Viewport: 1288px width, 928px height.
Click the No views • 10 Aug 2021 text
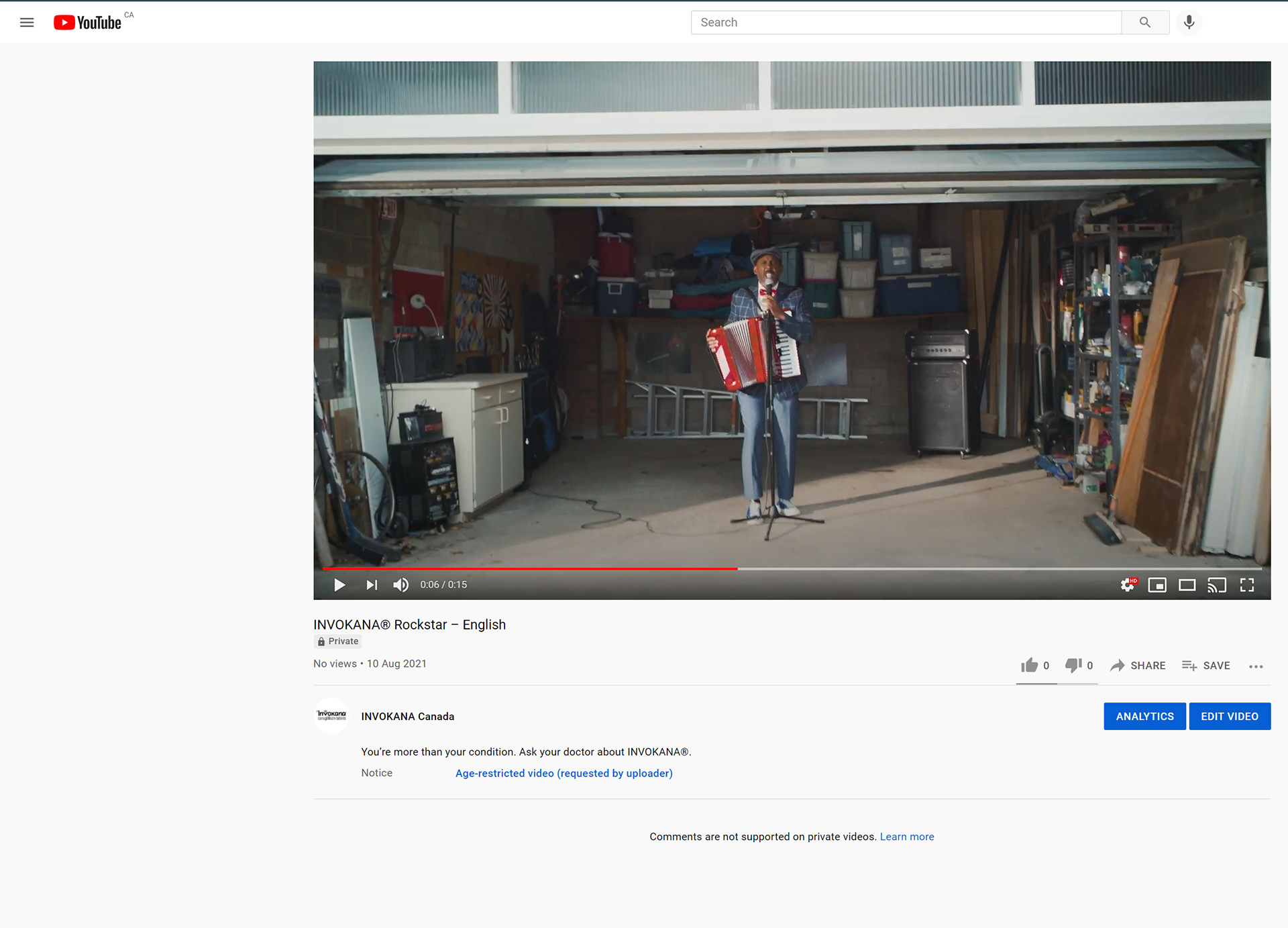370,664
